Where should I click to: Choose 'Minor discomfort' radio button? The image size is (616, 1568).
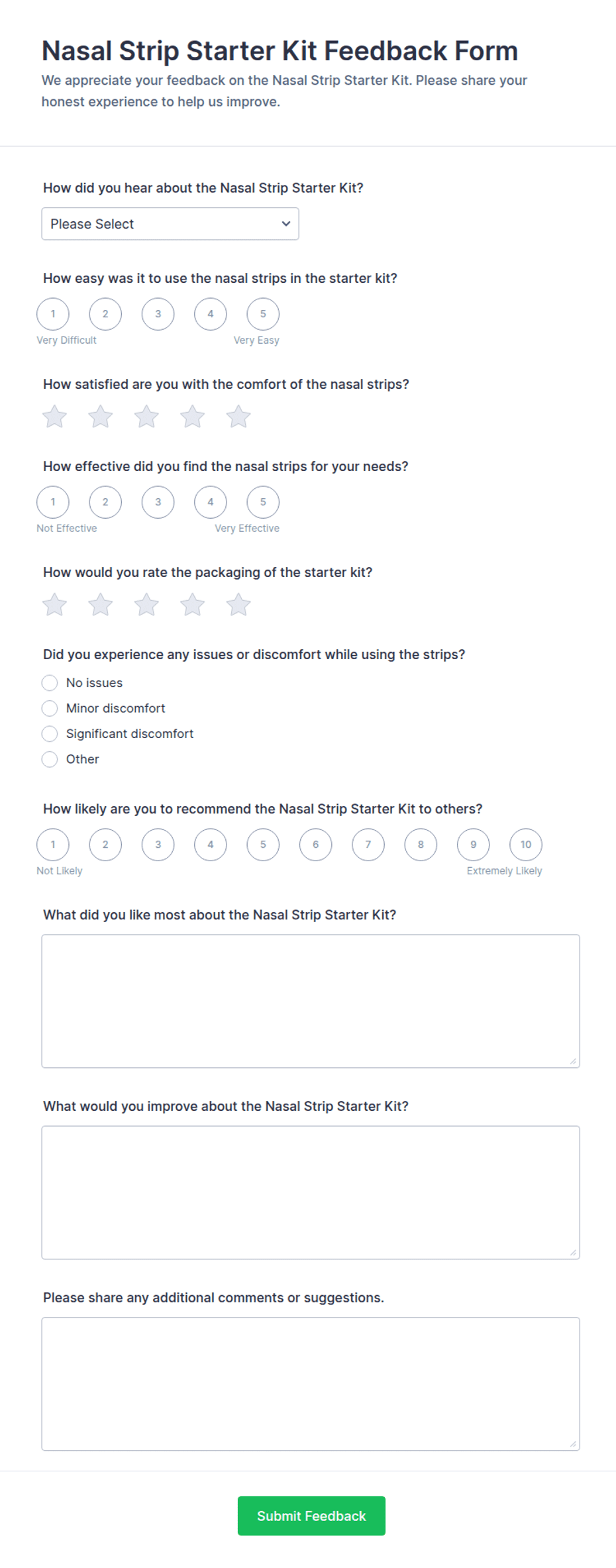point(50,708)
